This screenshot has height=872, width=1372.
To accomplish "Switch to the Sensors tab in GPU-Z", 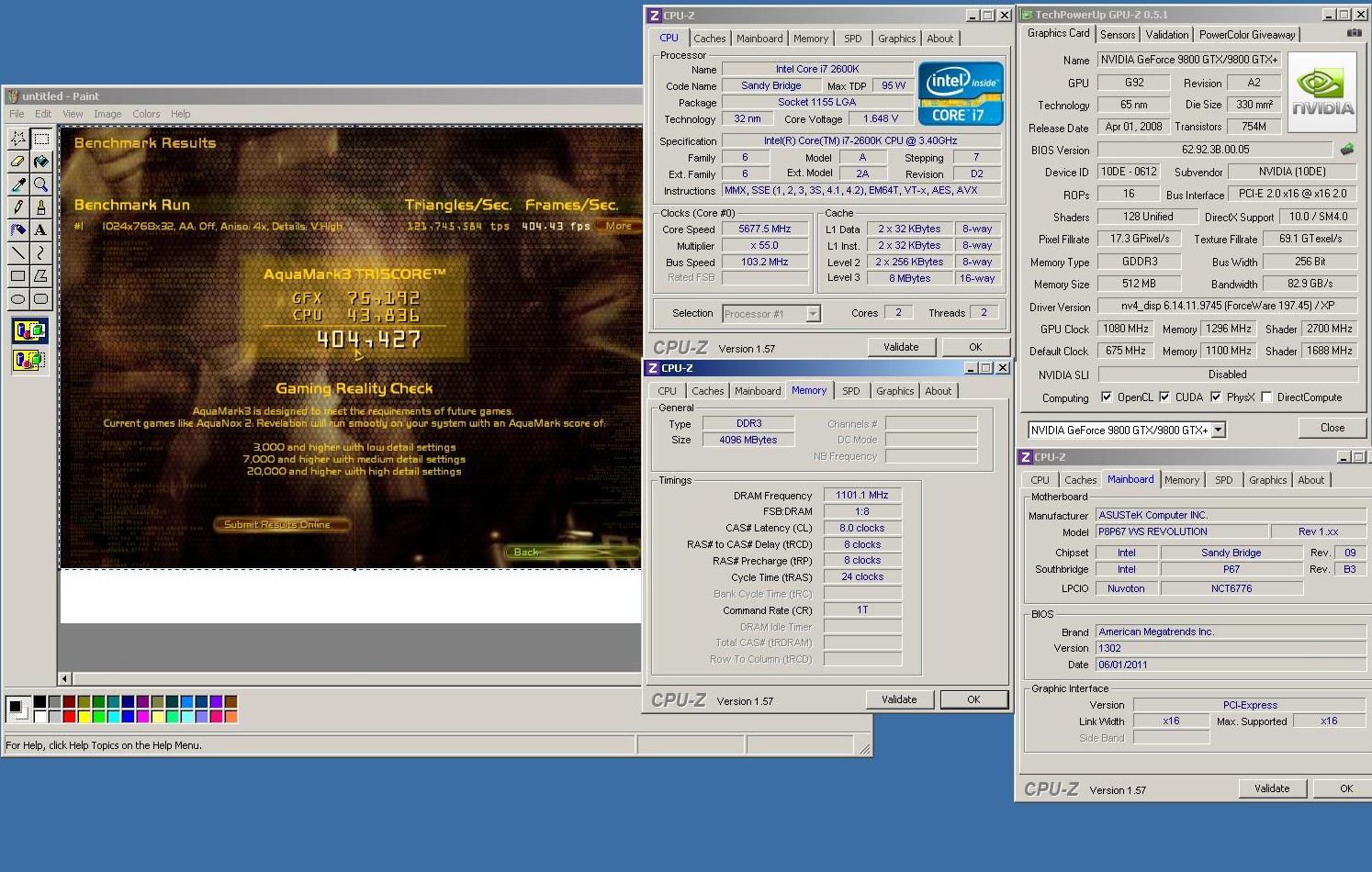I will click(x=1118, y=35).
